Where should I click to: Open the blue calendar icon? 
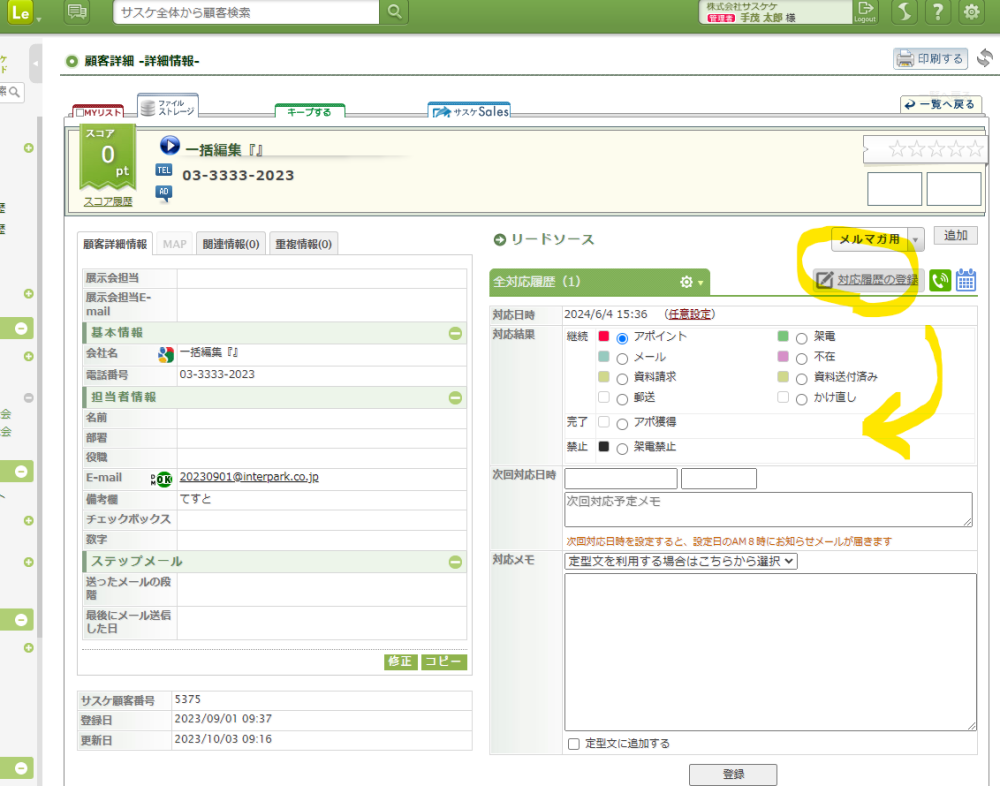pyautogui.click(x=966, y=280)
